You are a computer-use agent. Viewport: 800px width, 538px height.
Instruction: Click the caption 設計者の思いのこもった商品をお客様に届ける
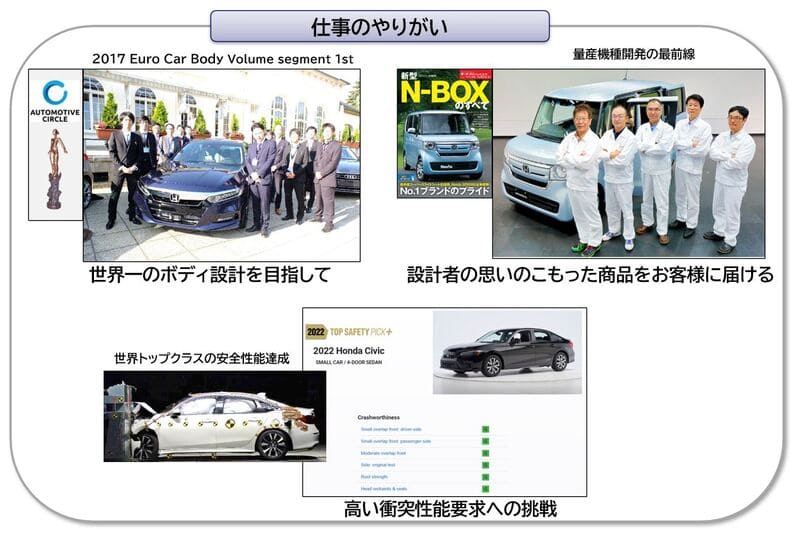pyautogui.click(x=590, y=275)
